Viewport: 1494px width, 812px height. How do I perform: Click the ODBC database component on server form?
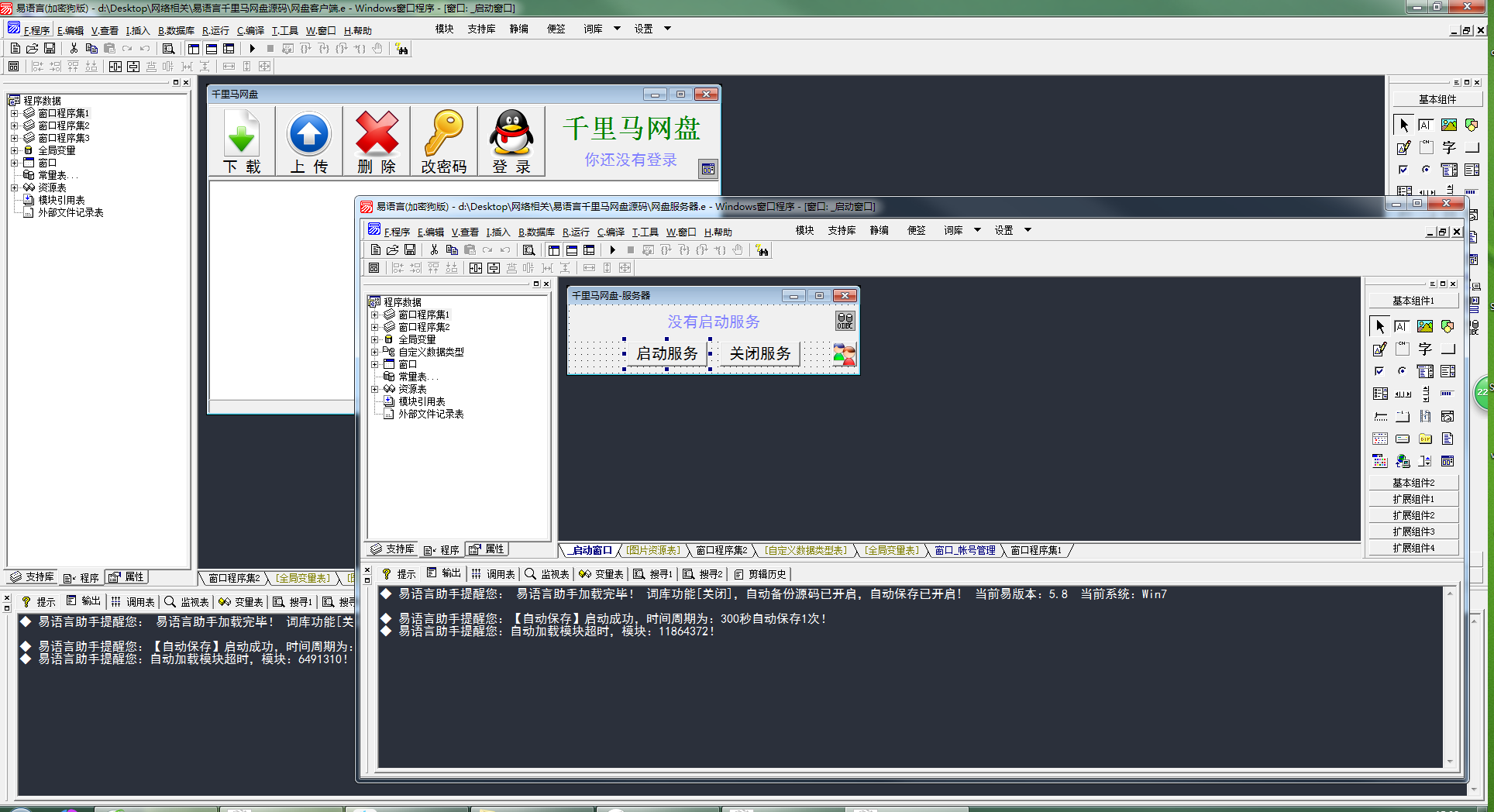(x=845, y=321)
